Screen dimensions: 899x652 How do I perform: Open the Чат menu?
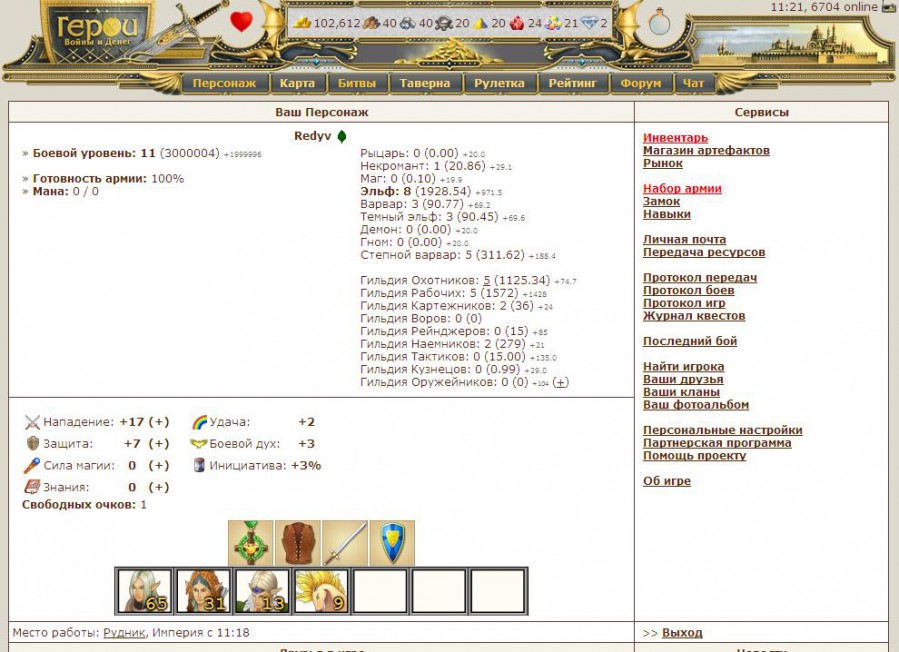coord(693,83)
